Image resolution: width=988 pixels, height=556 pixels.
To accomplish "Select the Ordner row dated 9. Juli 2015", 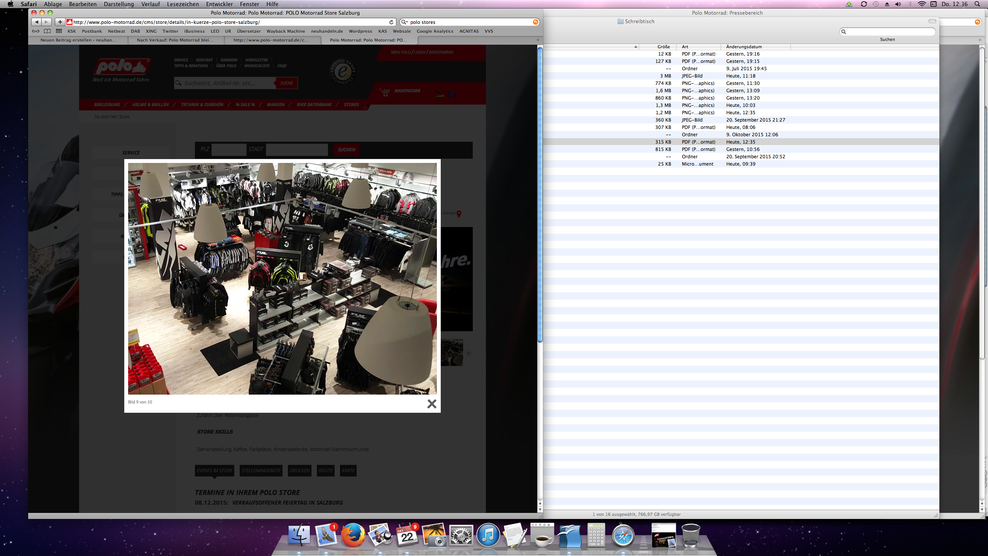I will [x=741, y=69].
